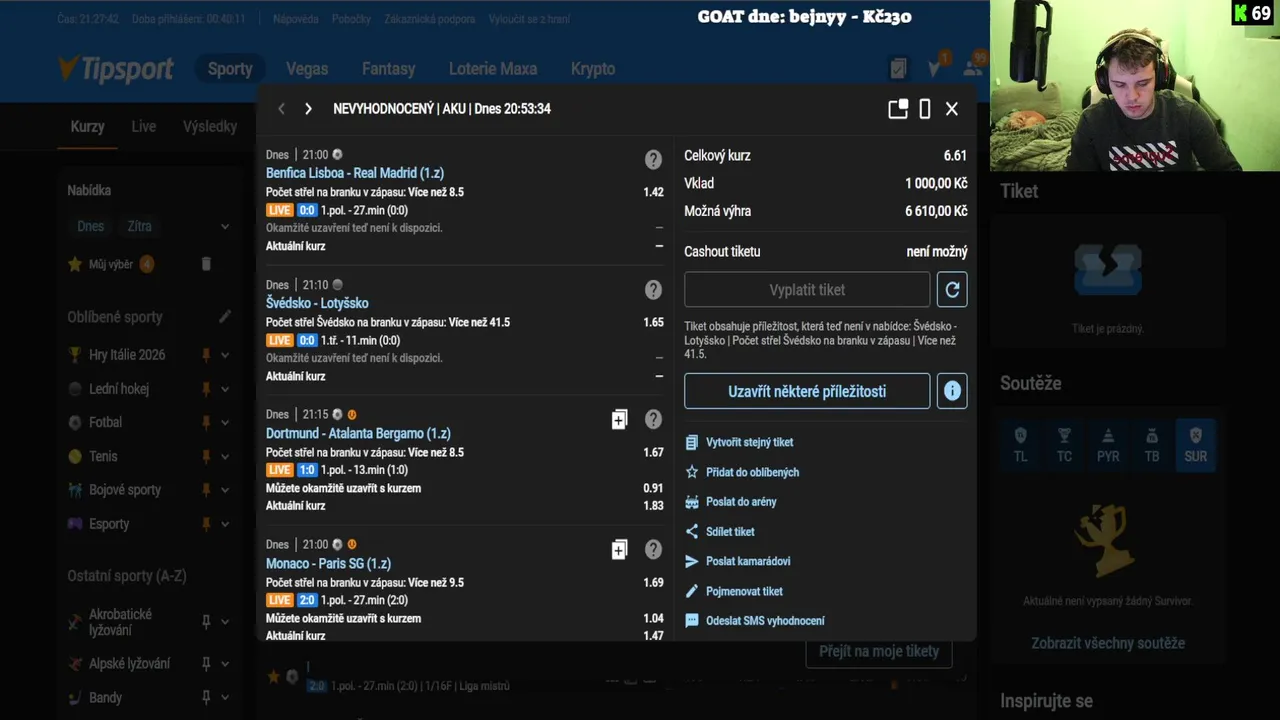Open Švédsko - Lotyšsko match link
Screen dimensions: 1280x720
(317, 303)
